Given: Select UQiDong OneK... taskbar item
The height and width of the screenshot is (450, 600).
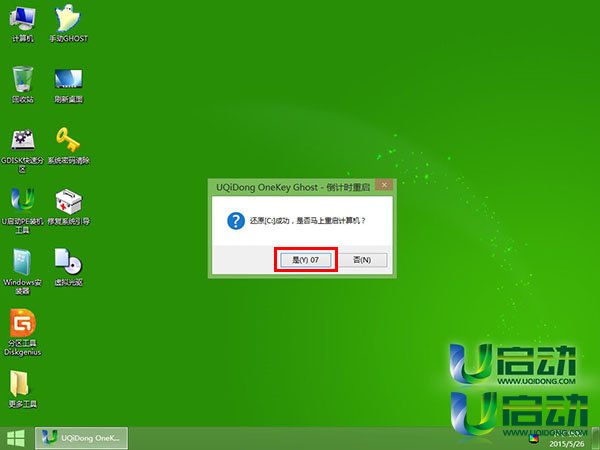Looking at the screenshot, I should click(x=82, y=438).
